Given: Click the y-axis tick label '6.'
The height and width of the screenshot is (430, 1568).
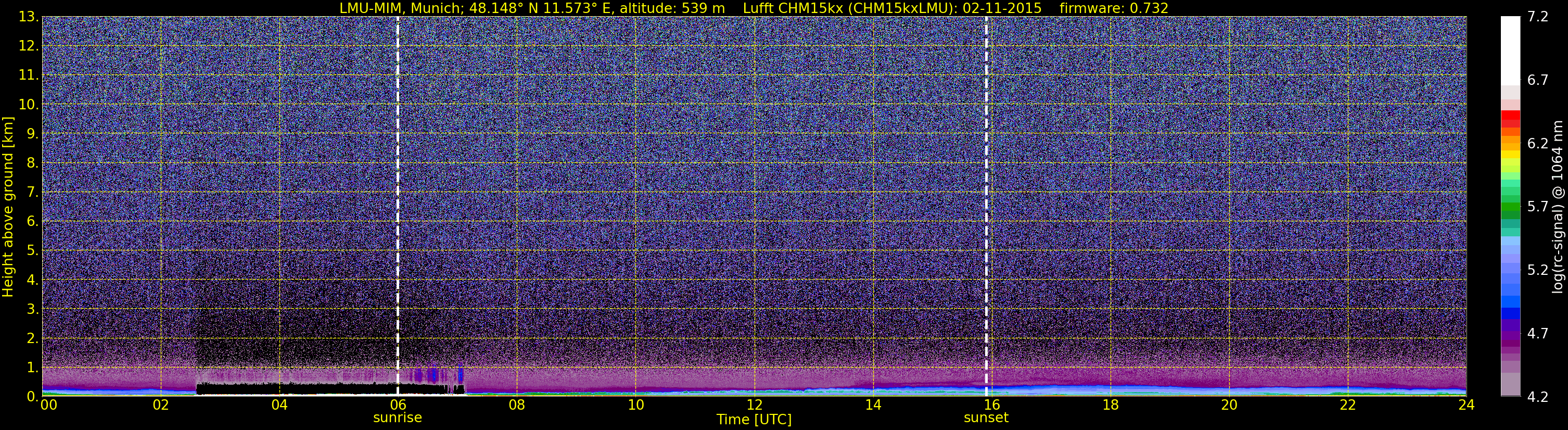Looking at the screenshot, I should pos(32,221).
